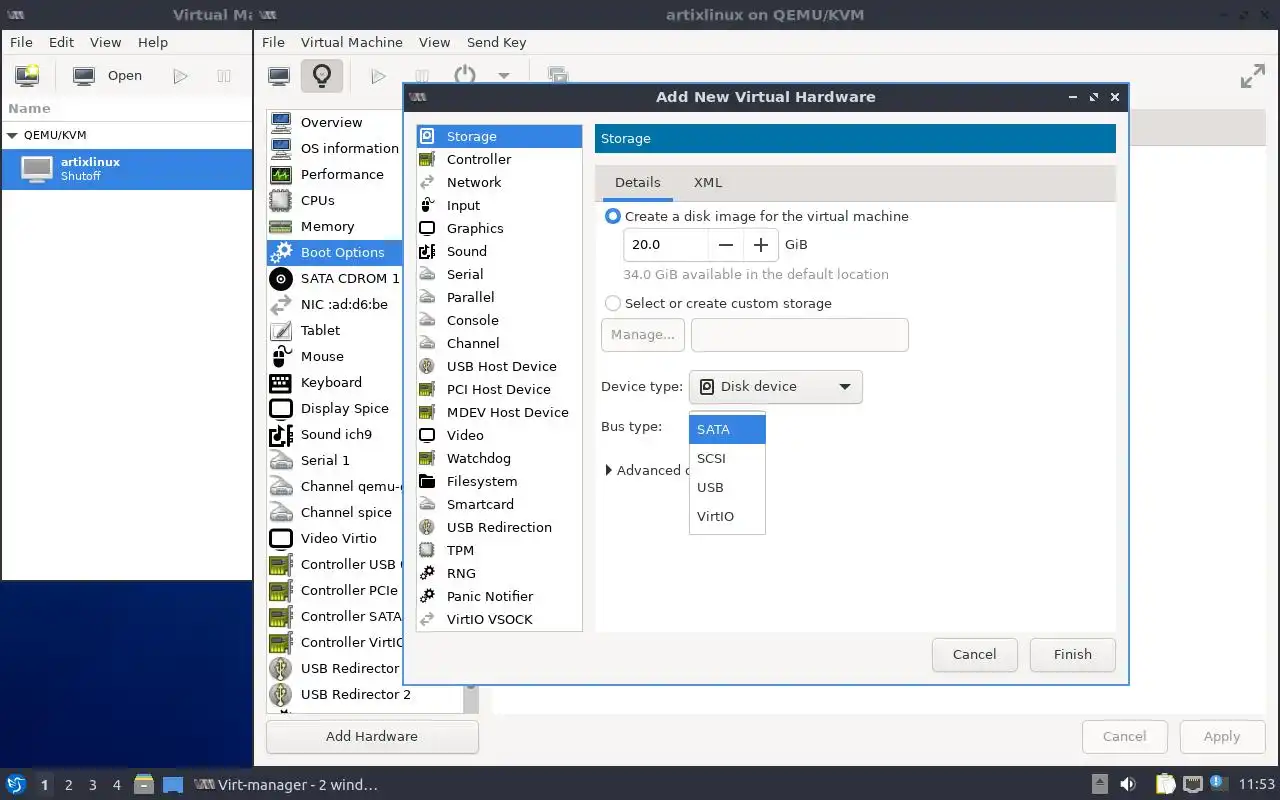Select MDEV Host Device entry

[x=499, y=412]
